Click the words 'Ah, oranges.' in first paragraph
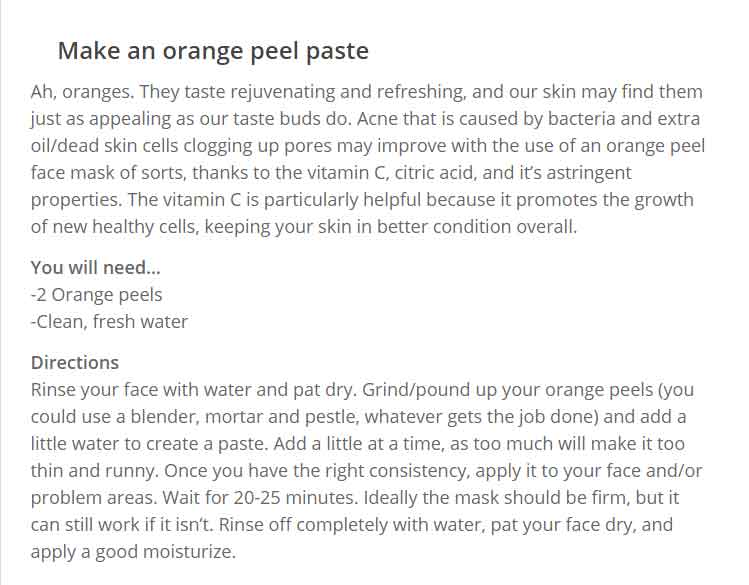The width and height of the screenshot is (749, 585). pyautogui.click(x=82, y=92)
